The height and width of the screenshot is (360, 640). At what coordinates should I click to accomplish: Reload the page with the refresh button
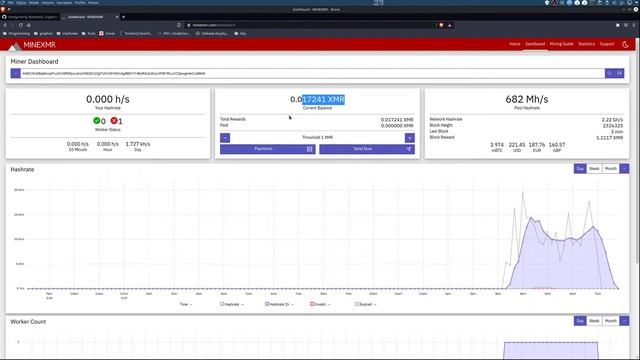(20, 25)
